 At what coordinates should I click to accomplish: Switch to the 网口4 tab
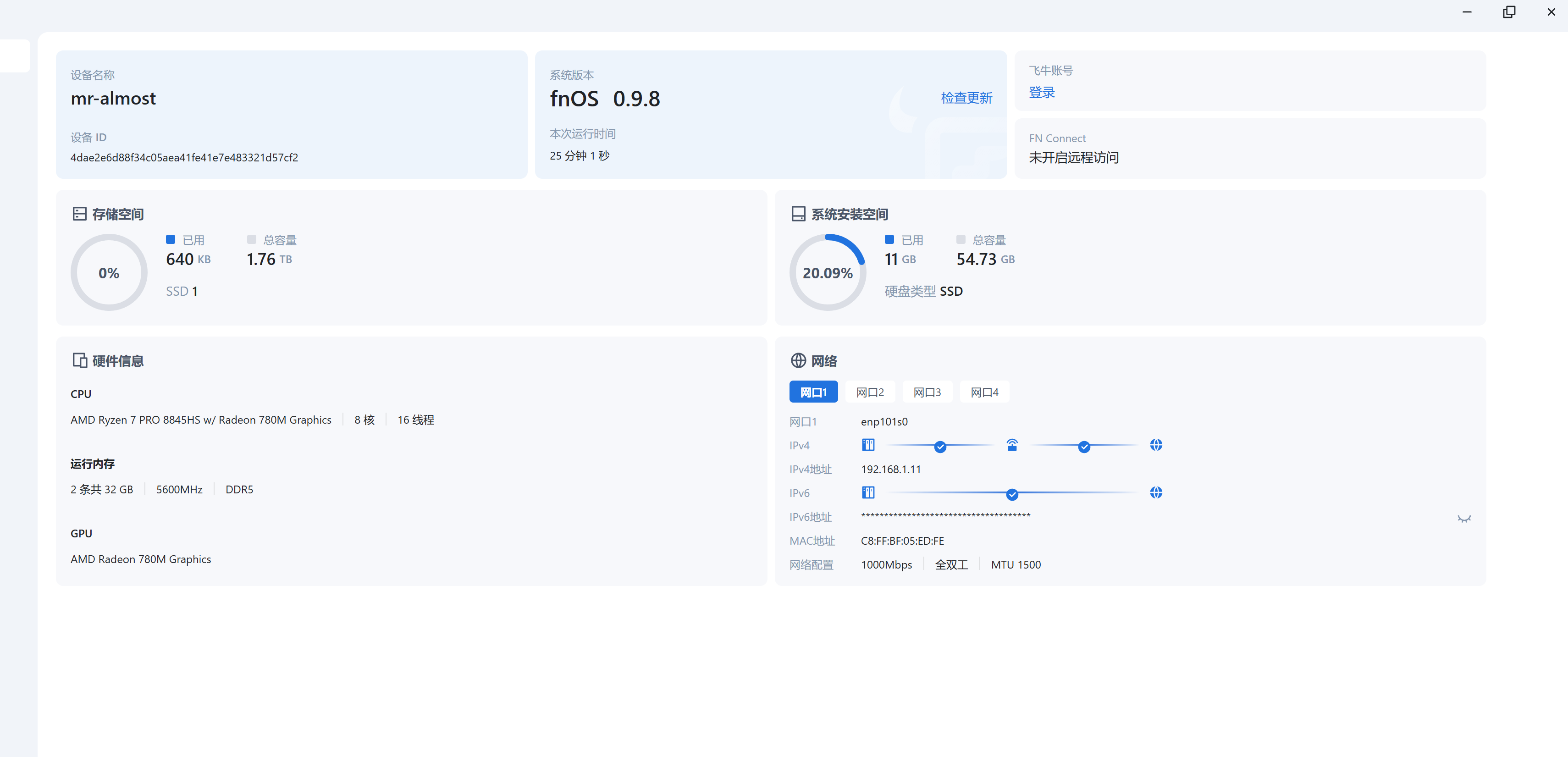point(984,392)
